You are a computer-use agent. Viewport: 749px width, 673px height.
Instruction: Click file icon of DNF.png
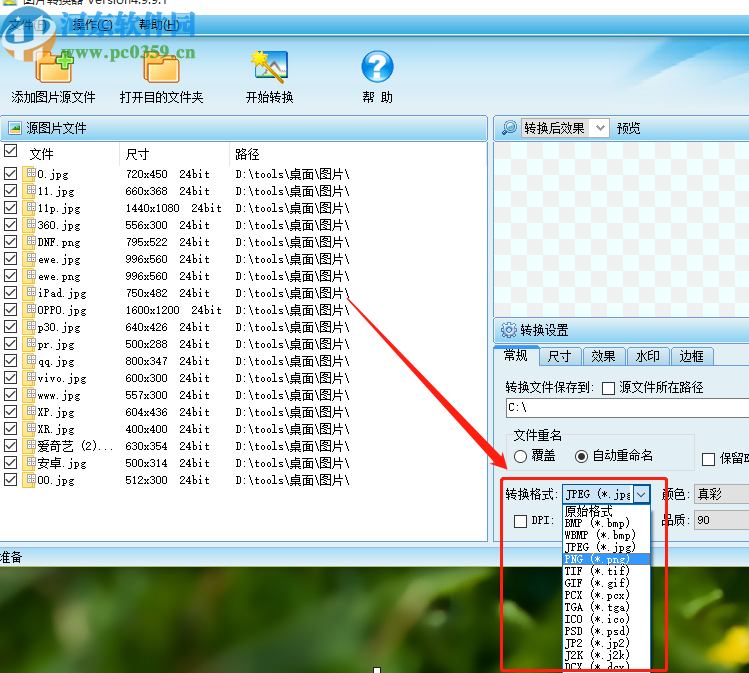pos(31,242)
